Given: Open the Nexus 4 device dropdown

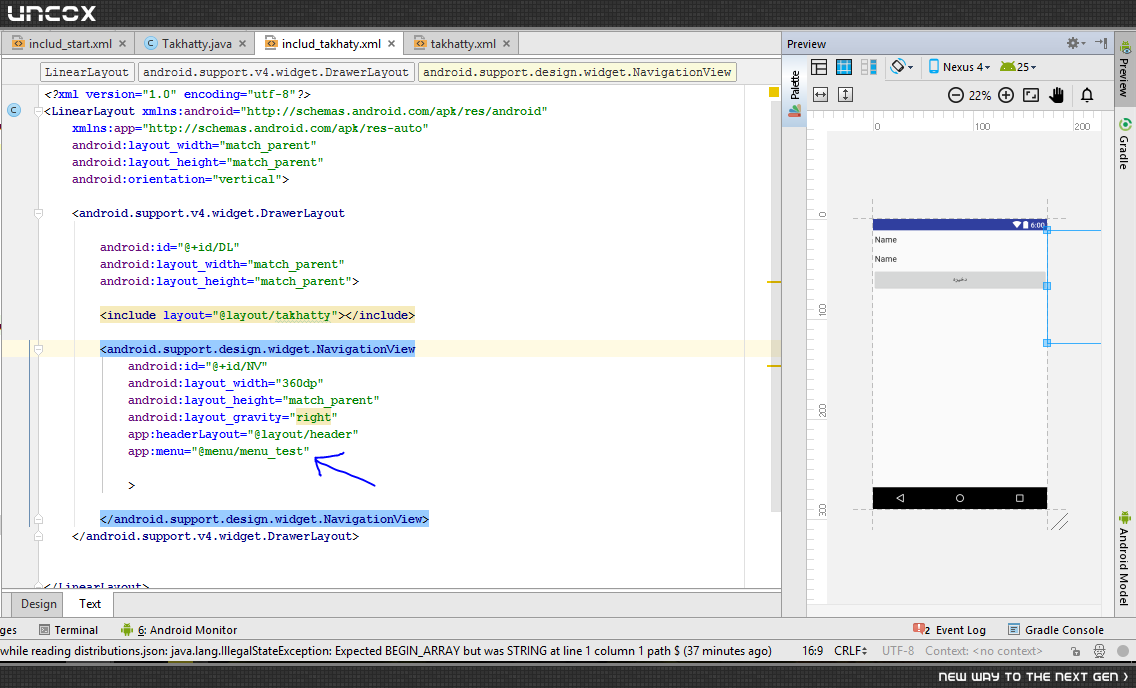Looking at the screenshot, I should point(959,67).
